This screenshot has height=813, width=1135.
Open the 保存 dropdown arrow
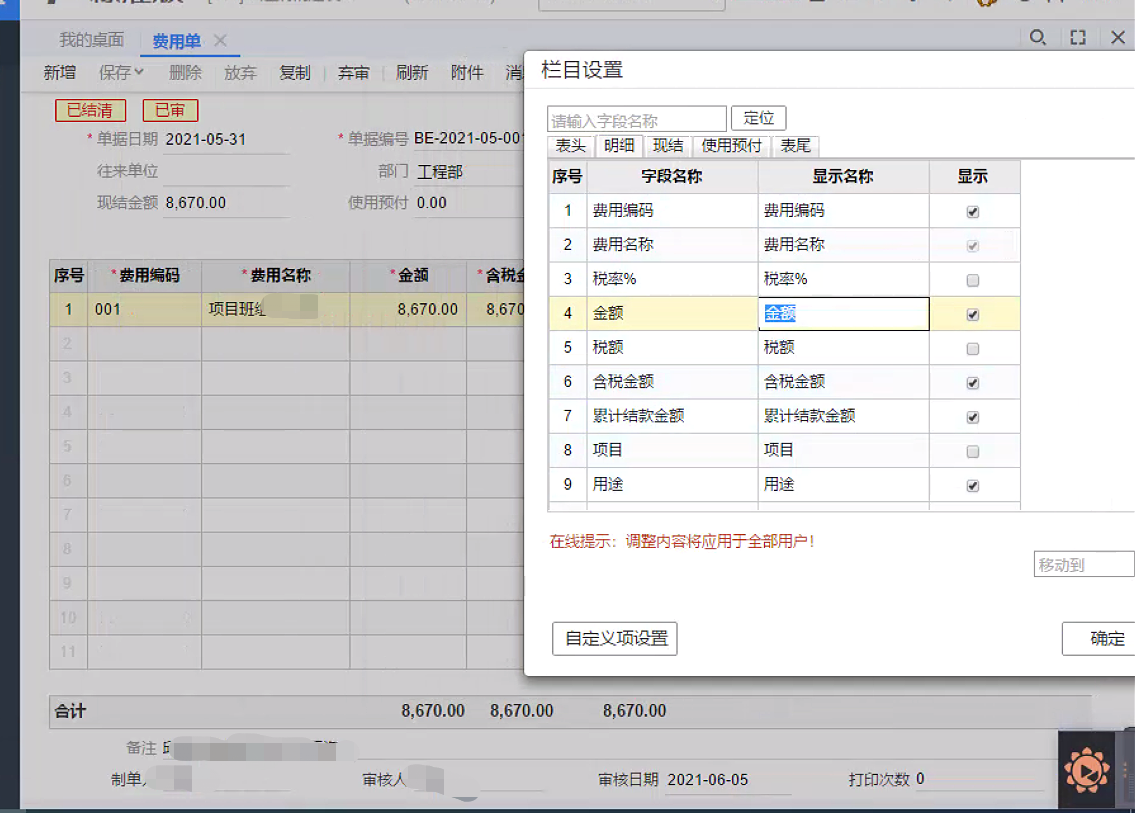(139, 72)
